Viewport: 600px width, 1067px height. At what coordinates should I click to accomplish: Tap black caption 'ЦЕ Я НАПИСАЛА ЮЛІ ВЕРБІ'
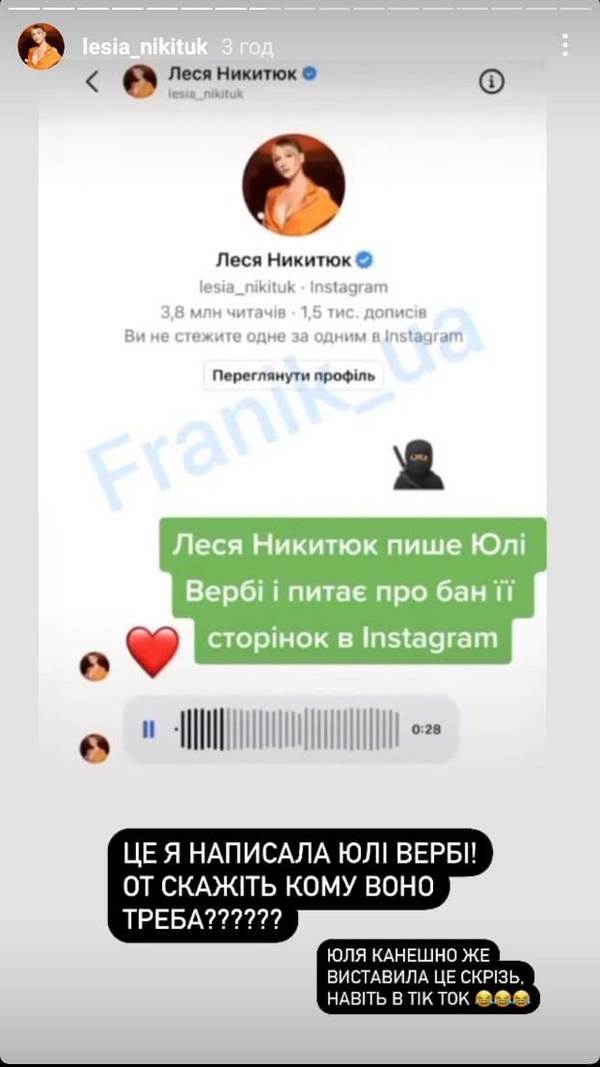click(299, 885)
